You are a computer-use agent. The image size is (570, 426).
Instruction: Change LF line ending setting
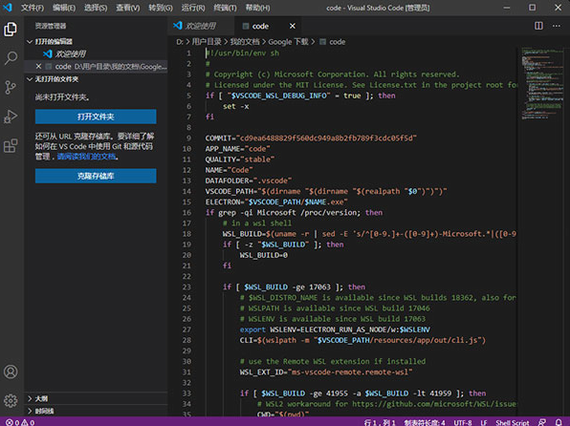(484, 422)
